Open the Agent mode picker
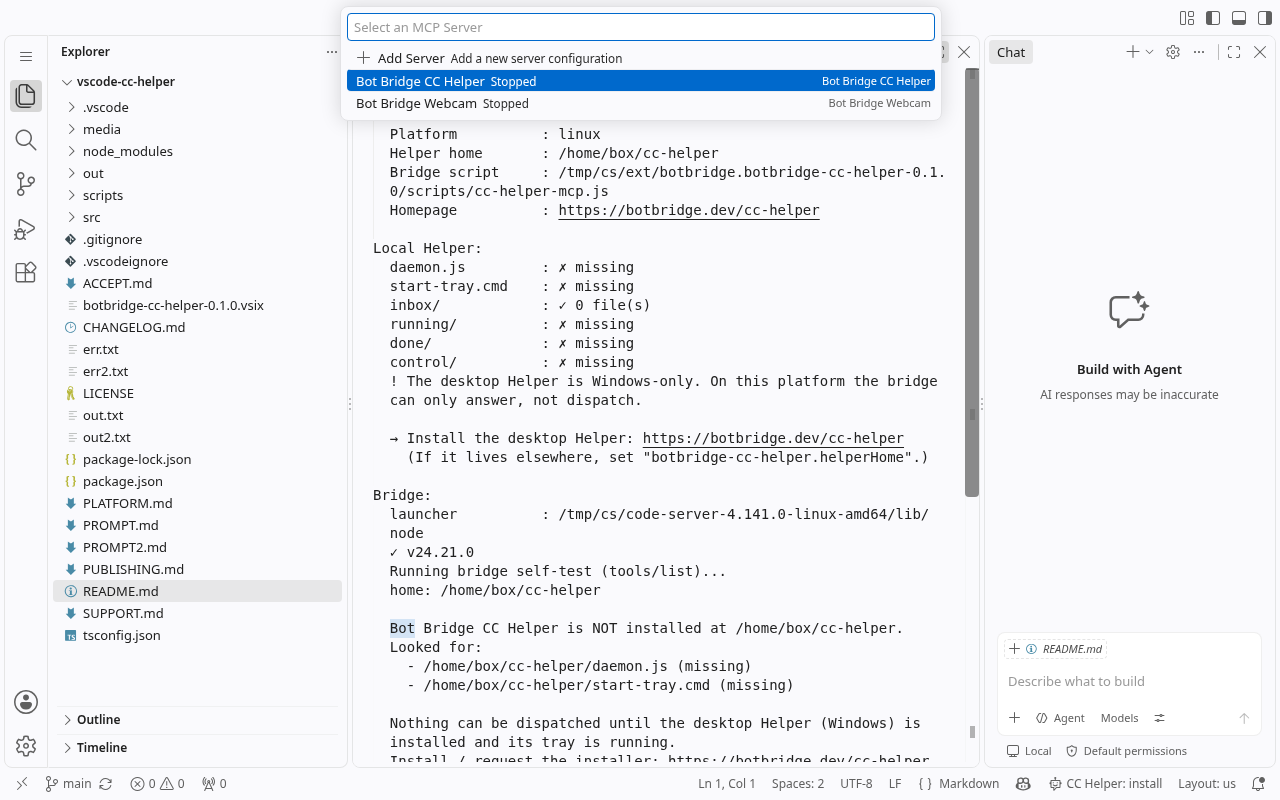The height and width of the screenshot is (800, 1280). click(x=1060, y=718)
